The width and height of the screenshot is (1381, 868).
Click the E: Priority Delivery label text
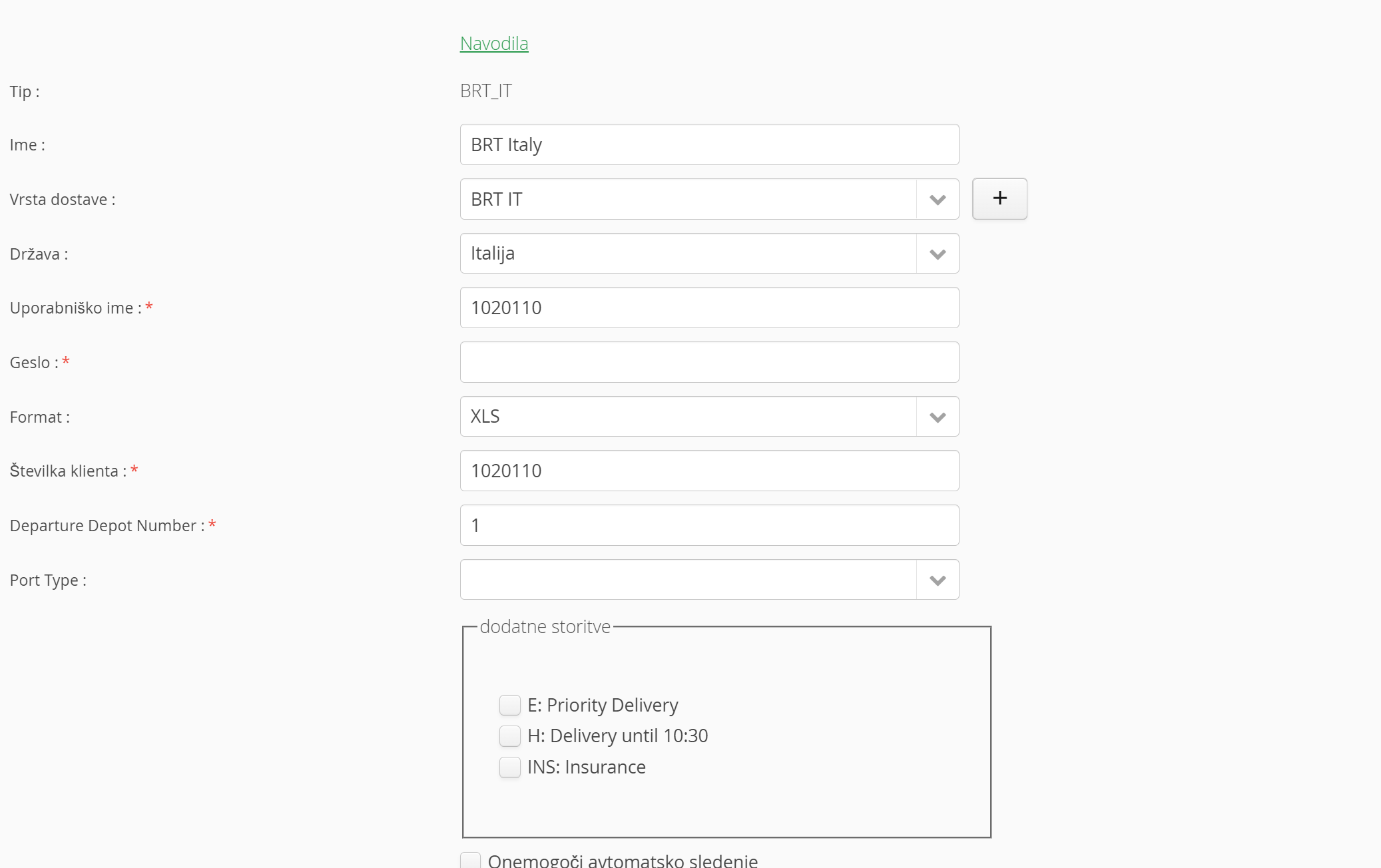603,705
